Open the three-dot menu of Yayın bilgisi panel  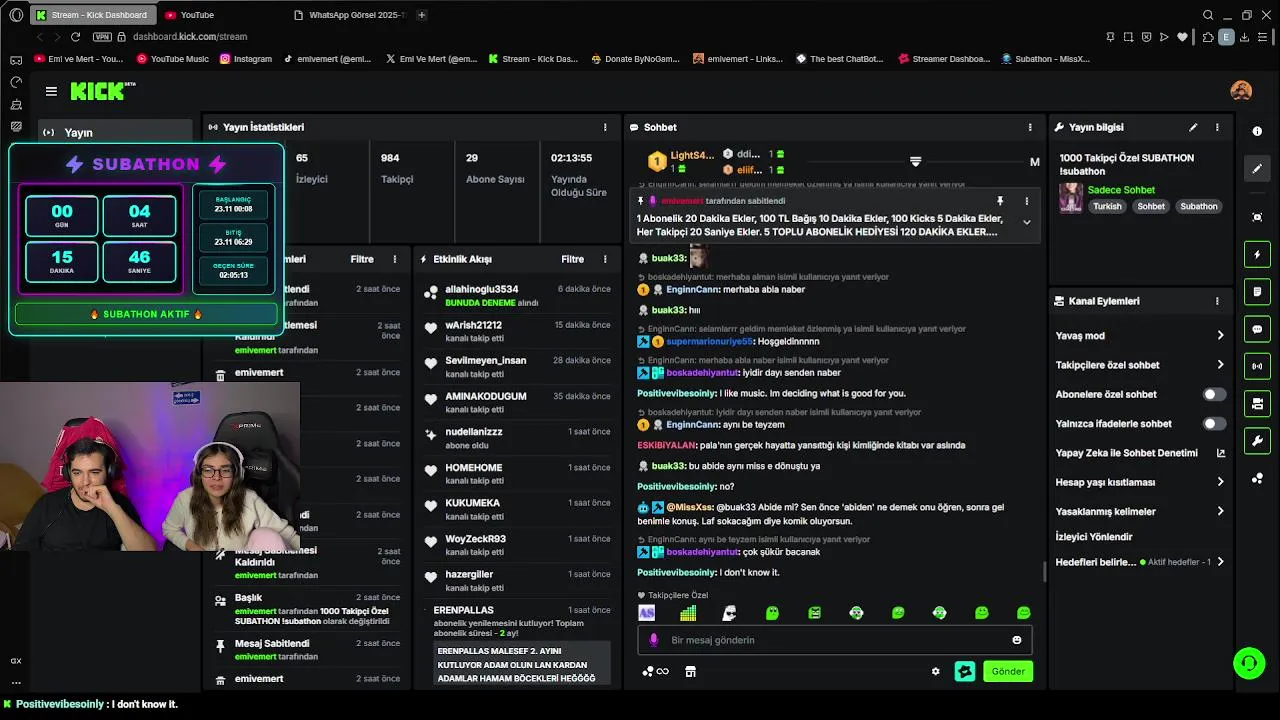[x=1217, y=127]
